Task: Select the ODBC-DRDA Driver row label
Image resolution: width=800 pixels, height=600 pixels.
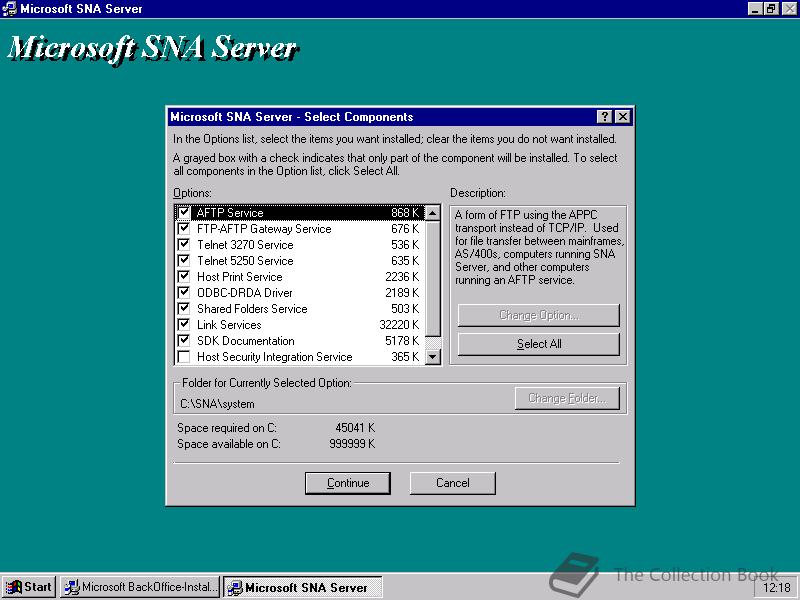Action: 244,293
